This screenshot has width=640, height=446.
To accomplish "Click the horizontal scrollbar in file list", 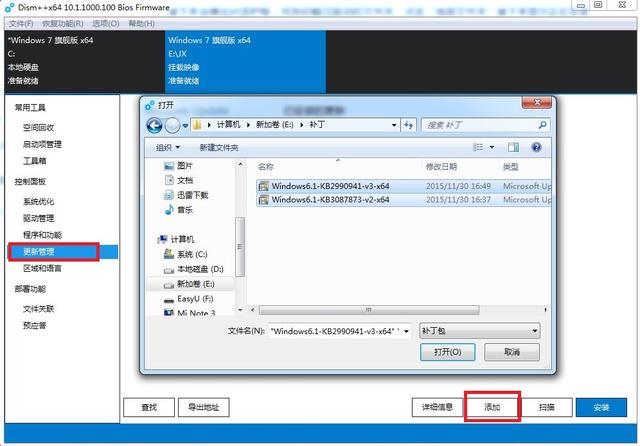I will (369, 310).
